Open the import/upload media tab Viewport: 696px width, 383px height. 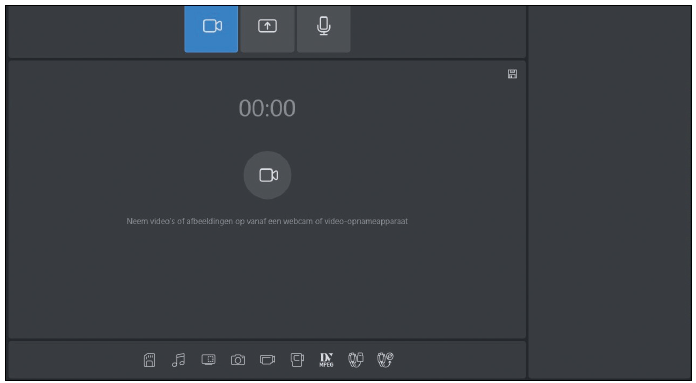267,29
